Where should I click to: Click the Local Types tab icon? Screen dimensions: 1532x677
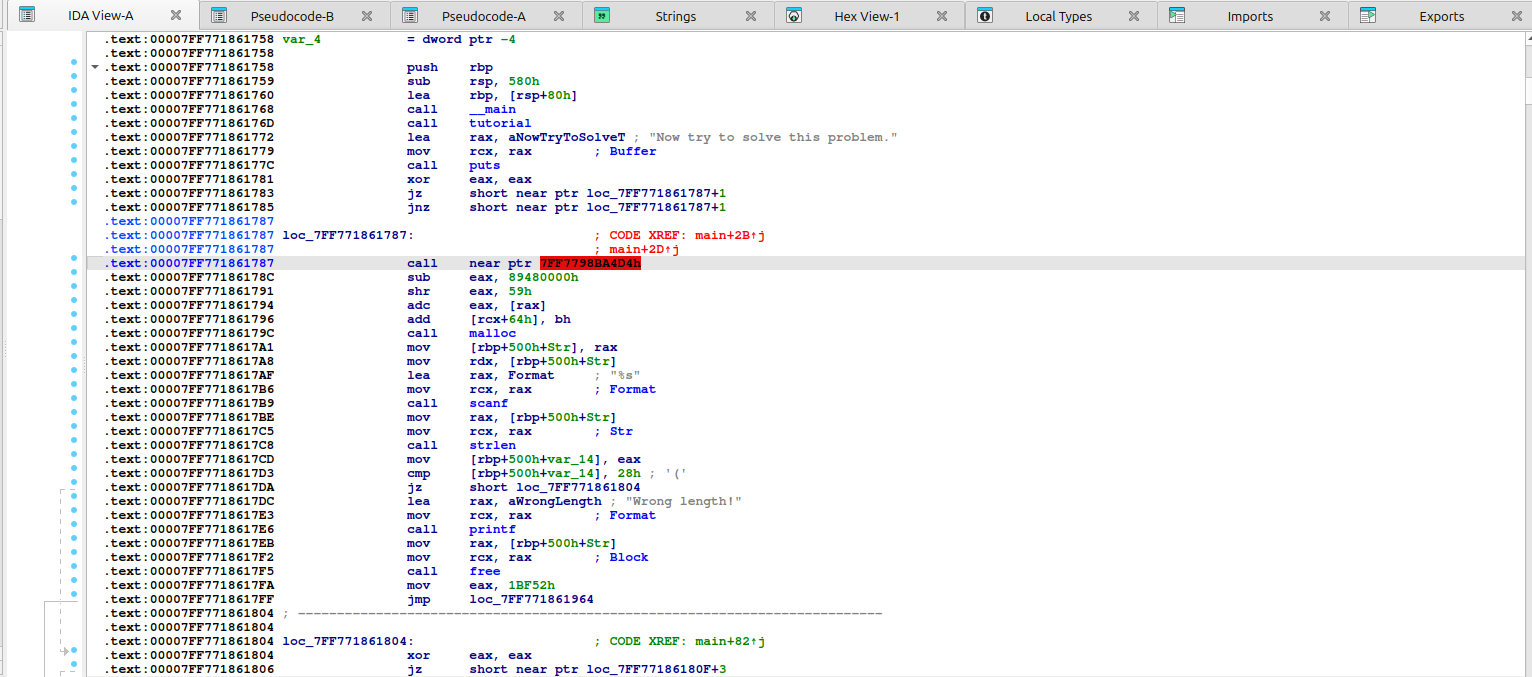[x=985, y=15]
